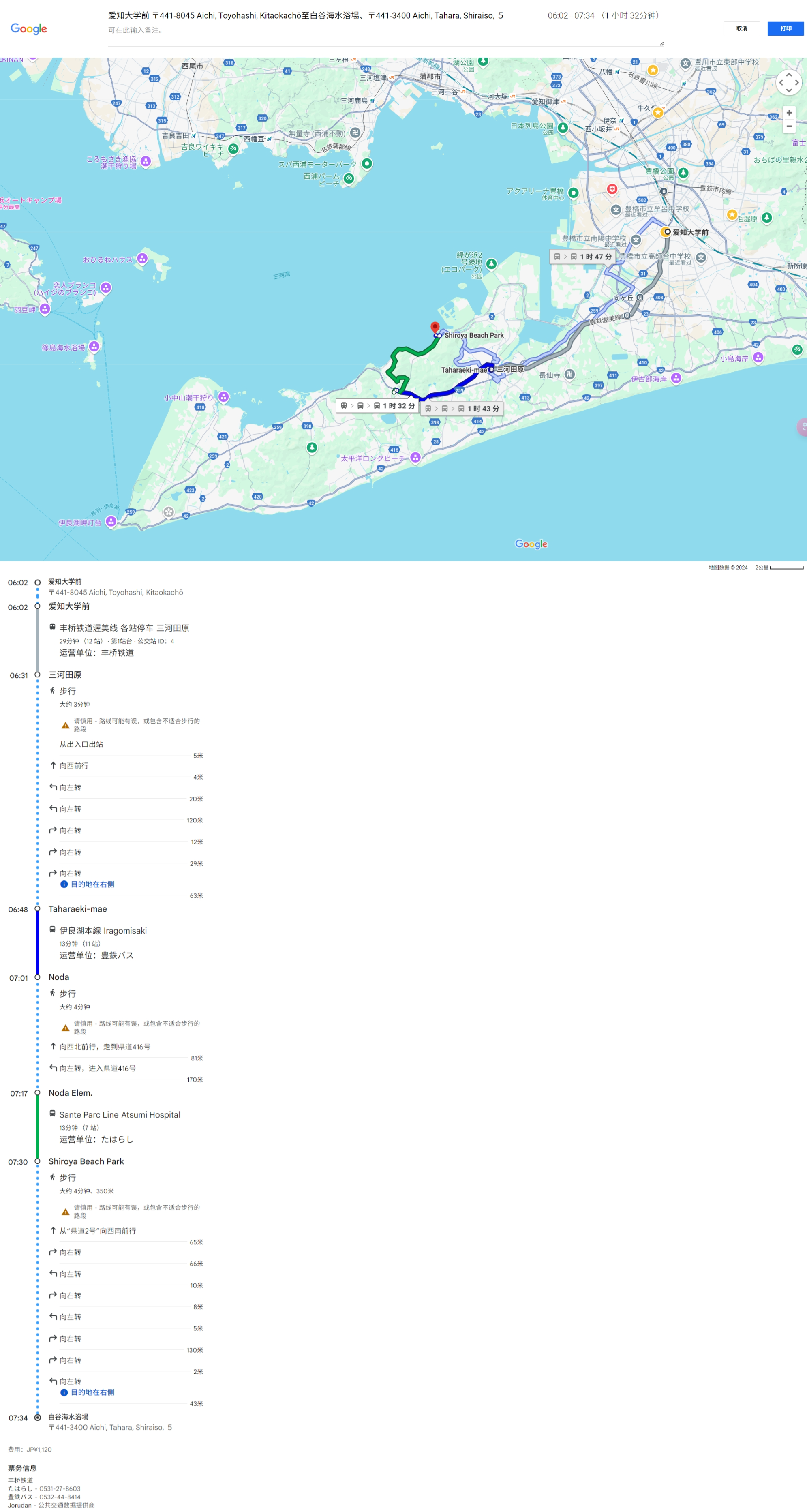
Task: Click the 小島海岸 purple marker
Action: tap(758, 357)
